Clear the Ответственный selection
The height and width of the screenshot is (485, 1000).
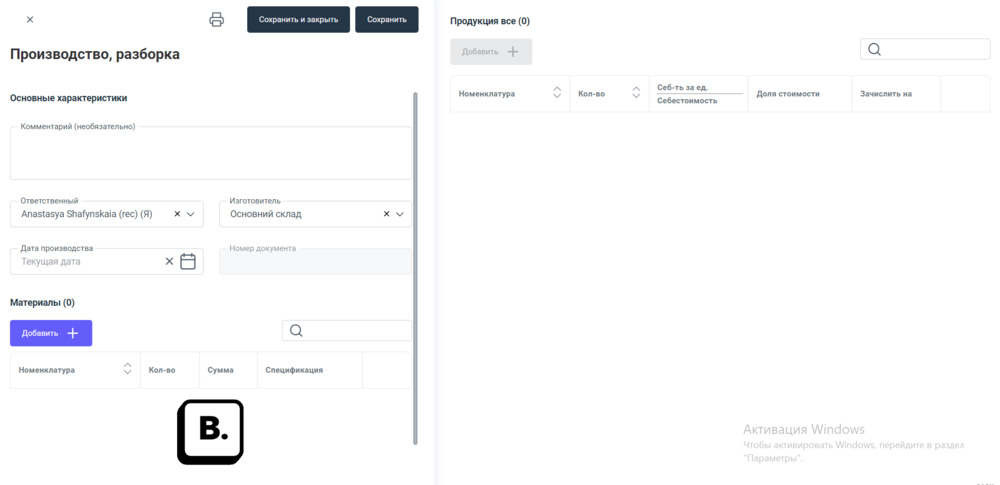177,214
